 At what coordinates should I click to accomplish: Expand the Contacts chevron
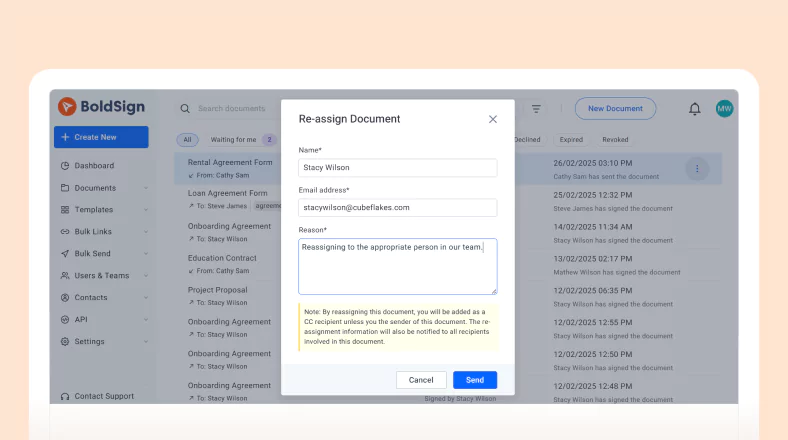146,297
